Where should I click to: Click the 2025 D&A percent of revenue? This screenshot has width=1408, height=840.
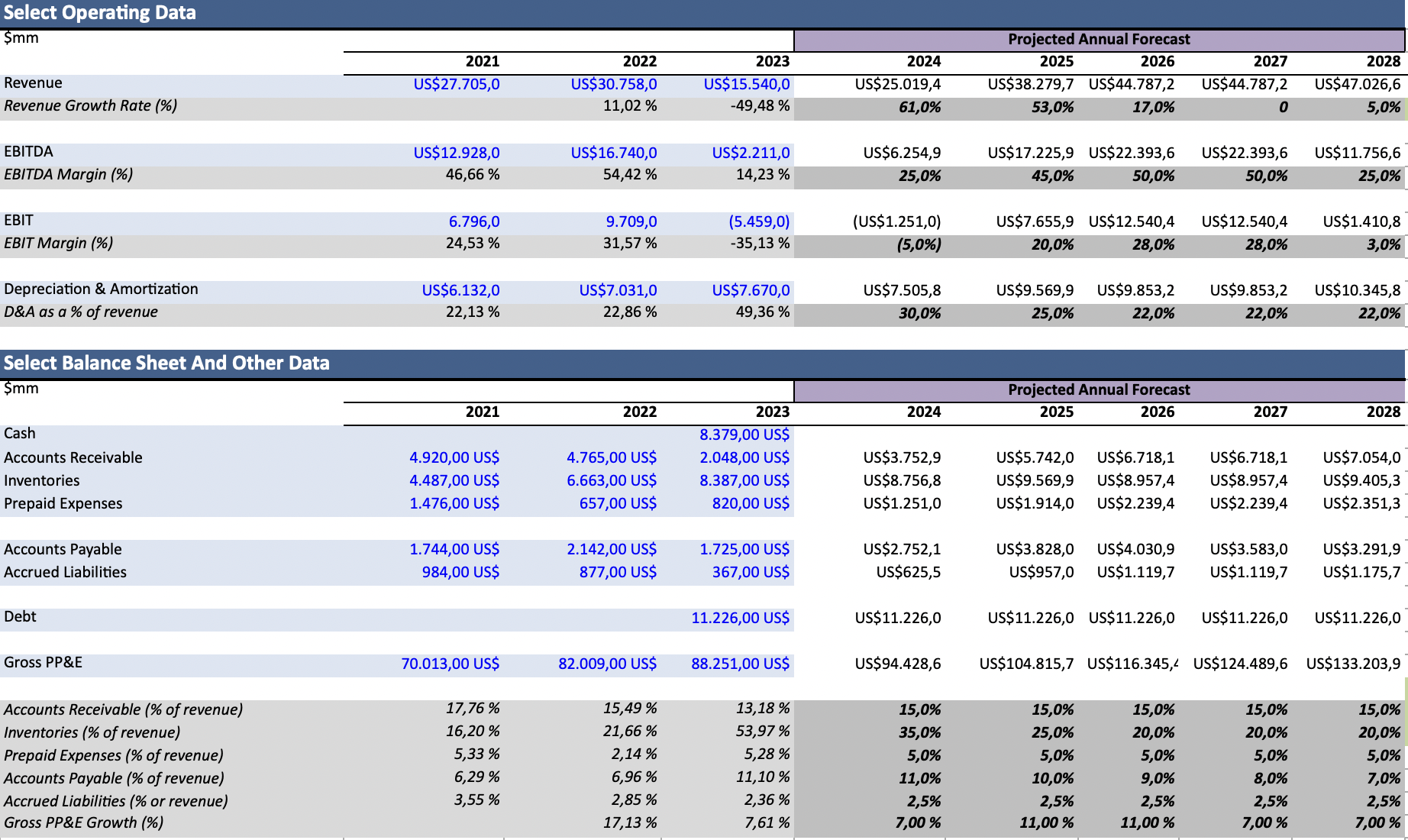pyautogui.click(x=1051, y=313)
